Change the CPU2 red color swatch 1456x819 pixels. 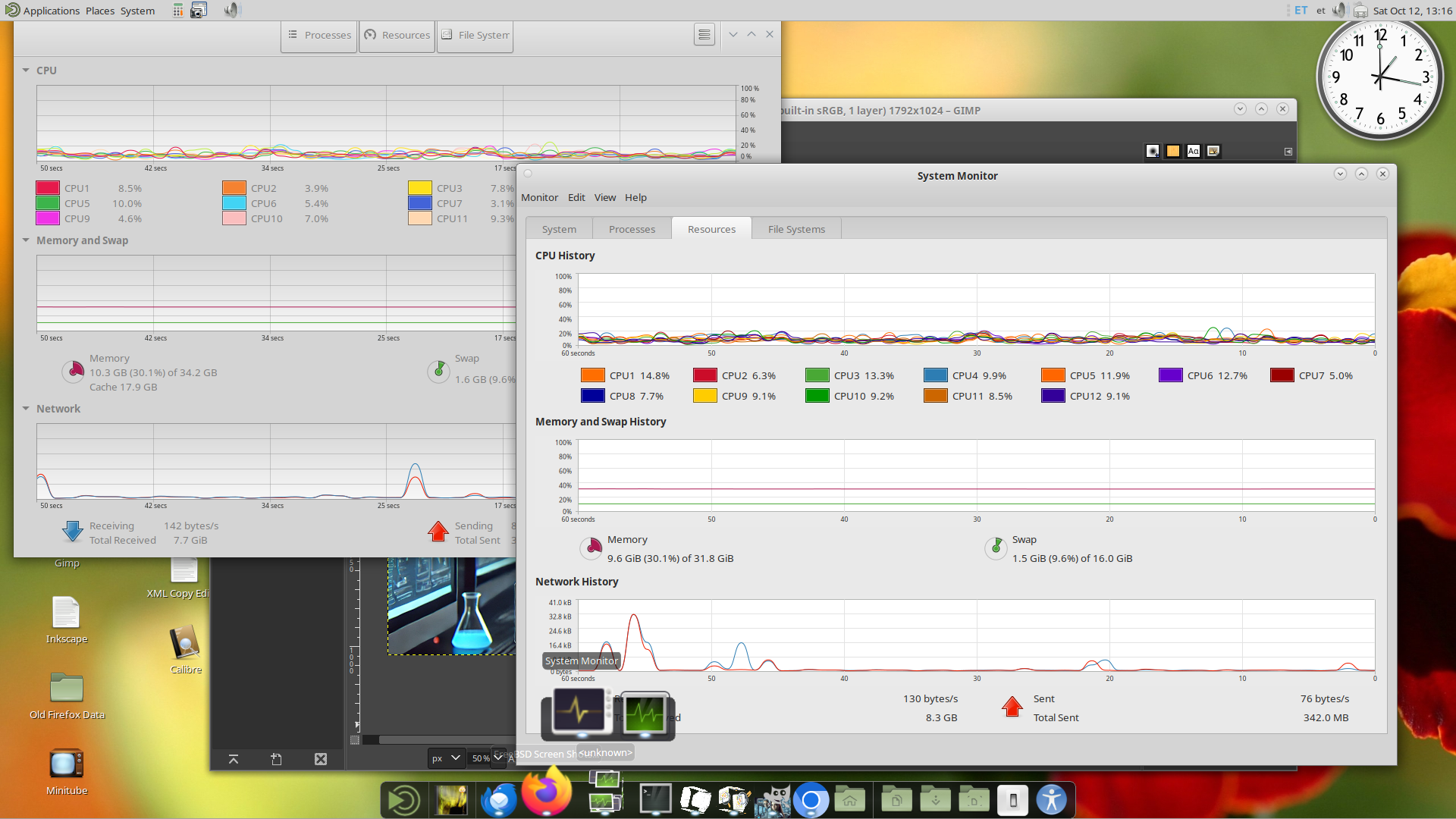pyautogui.click(x=704, y=375)
